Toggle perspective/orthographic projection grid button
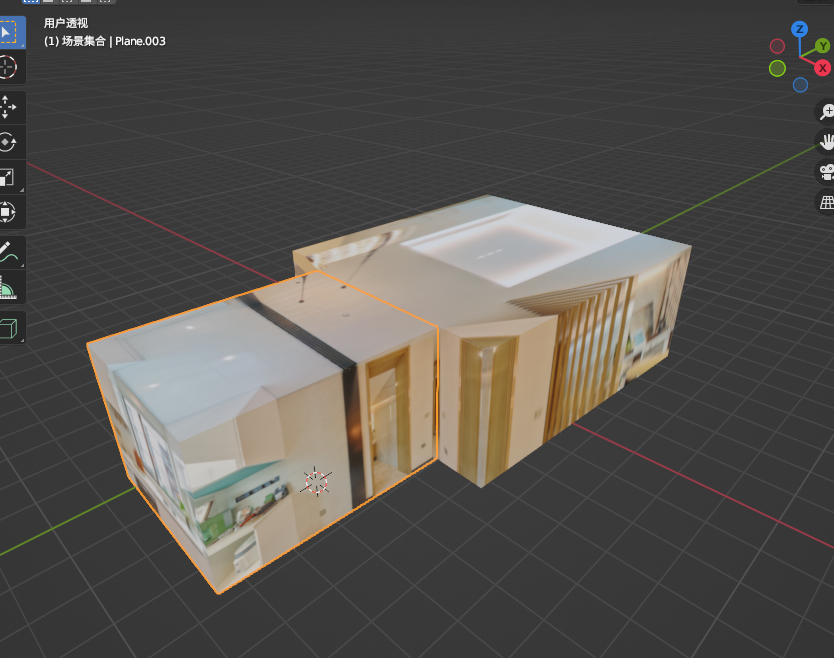This screenshot has width=834, height=658. pyautogui.click(x=826, y=202)
